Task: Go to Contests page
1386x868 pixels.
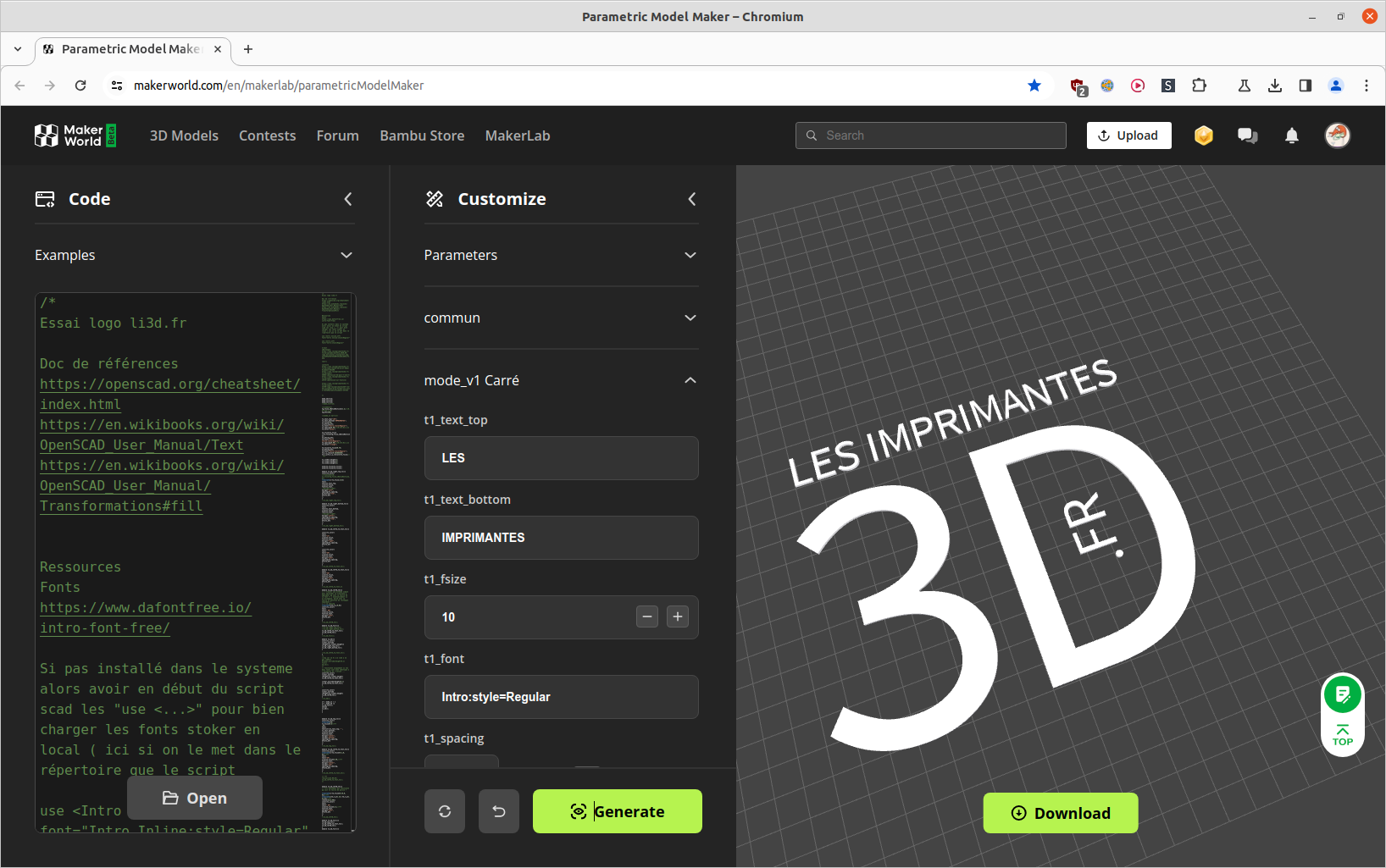Action: point(268,135)
